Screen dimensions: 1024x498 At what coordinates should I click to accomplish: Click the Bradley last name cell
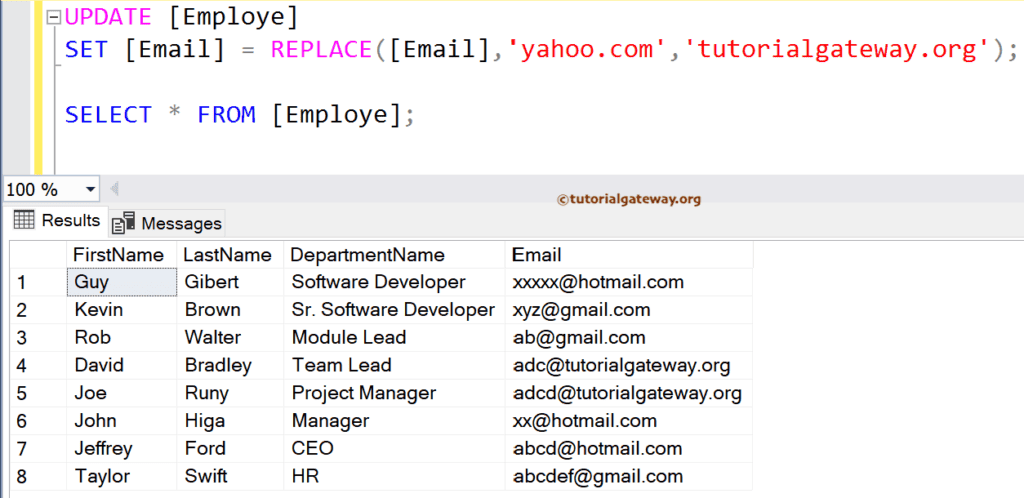230,366
